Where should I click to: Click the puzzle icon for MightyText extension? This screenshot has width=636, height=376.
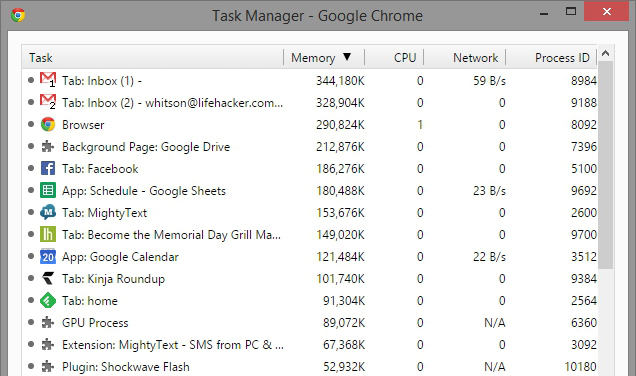pos(48,344)
